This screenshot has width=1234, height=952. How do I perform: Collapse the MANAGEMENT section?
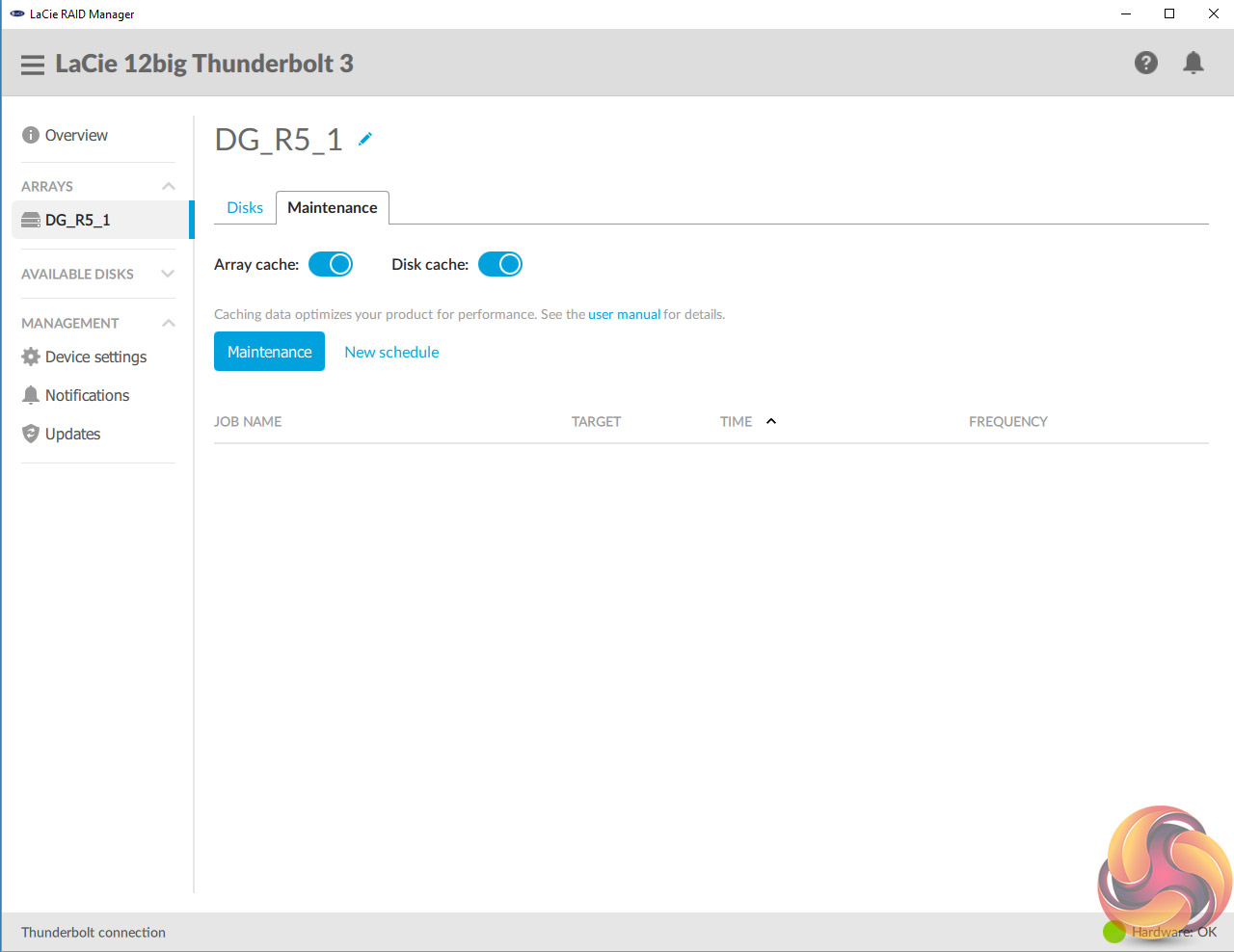click(x=169, y=323)
